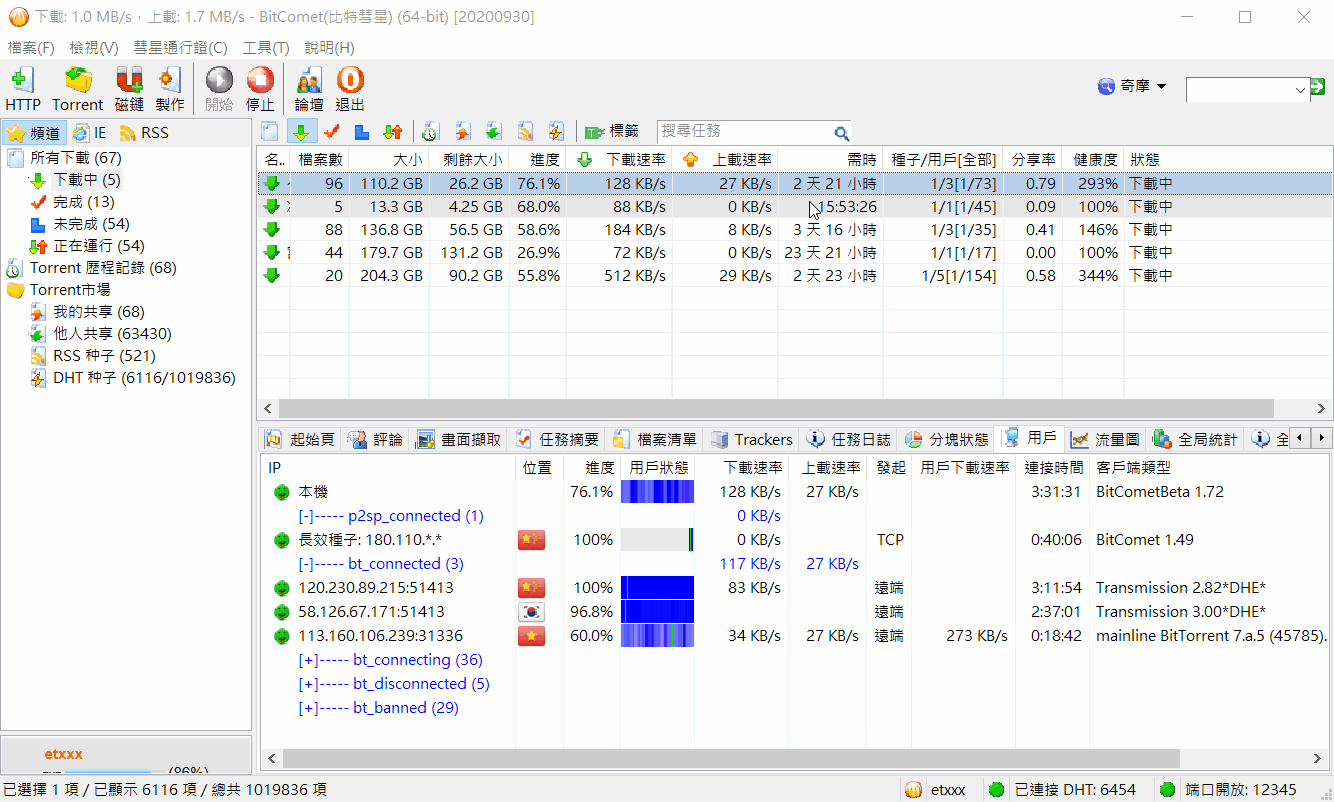Open the 奇摩 search engine dropdown
The image size is (1334, 802).
click(1133, 87)
